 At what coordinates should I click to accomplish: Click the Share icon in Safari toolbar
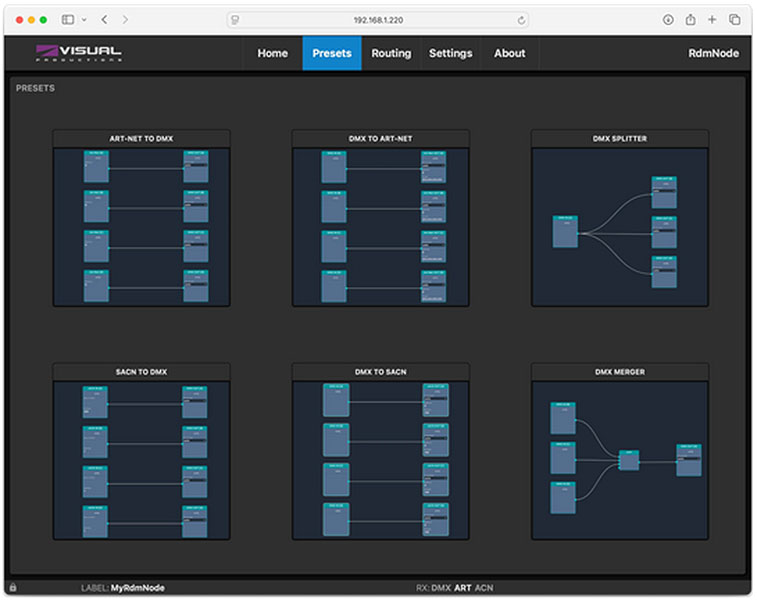(690, 20)
